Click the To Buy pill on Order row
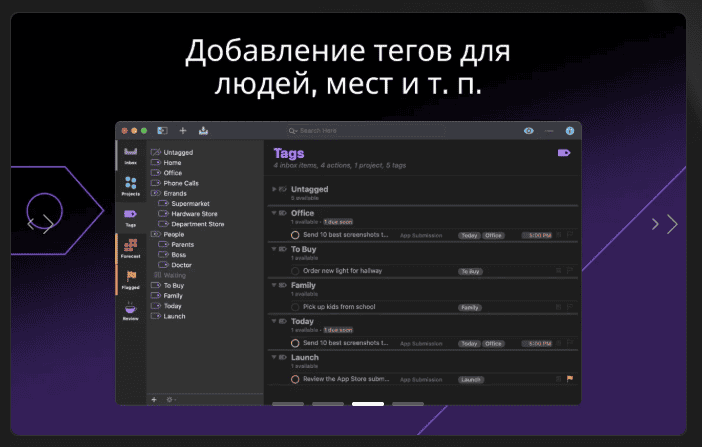The image size is (702, 447). pyautogui.click(x=471, y=271)
